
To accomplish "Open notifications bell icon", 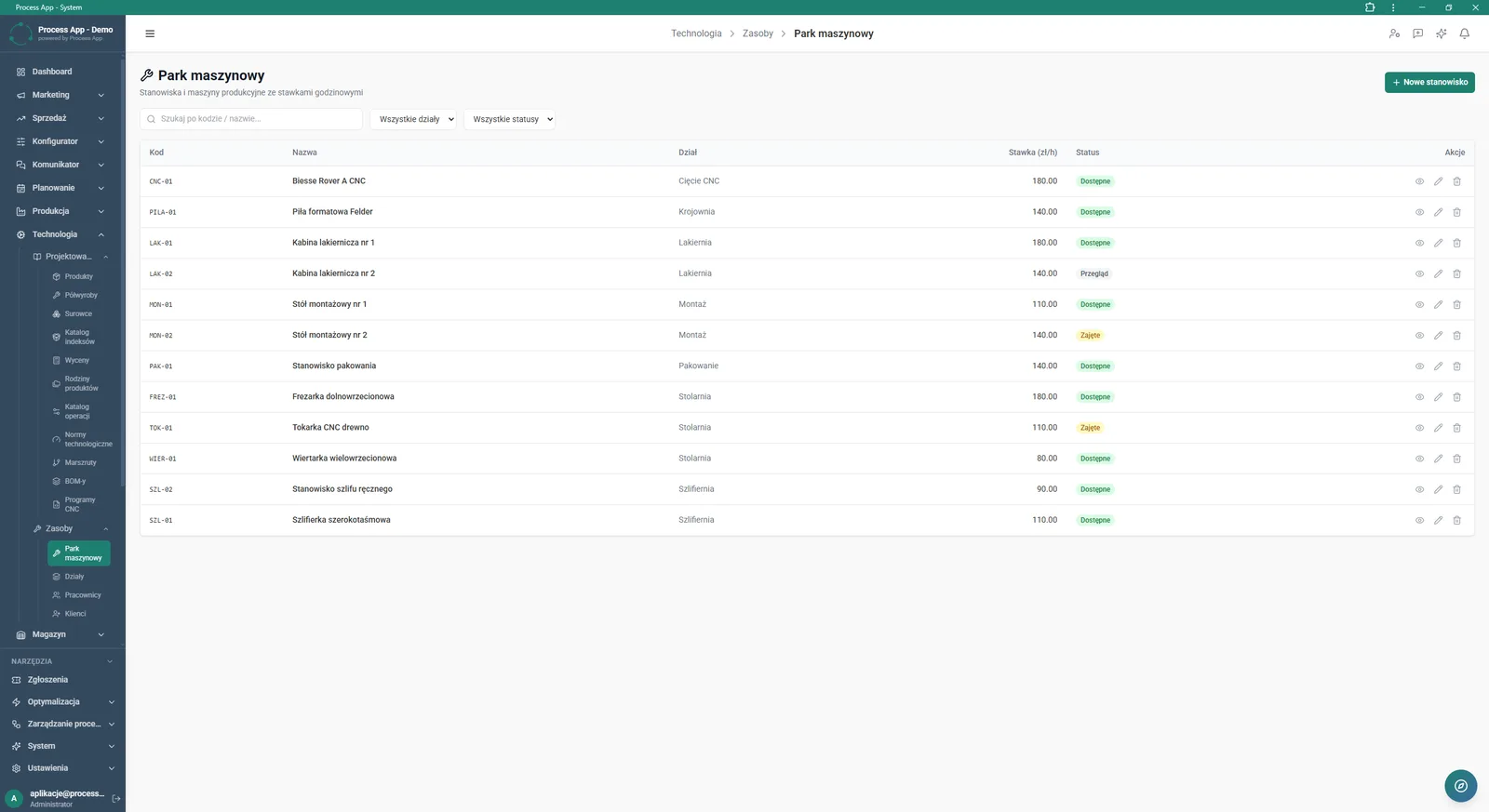I will click(1464, 33).
